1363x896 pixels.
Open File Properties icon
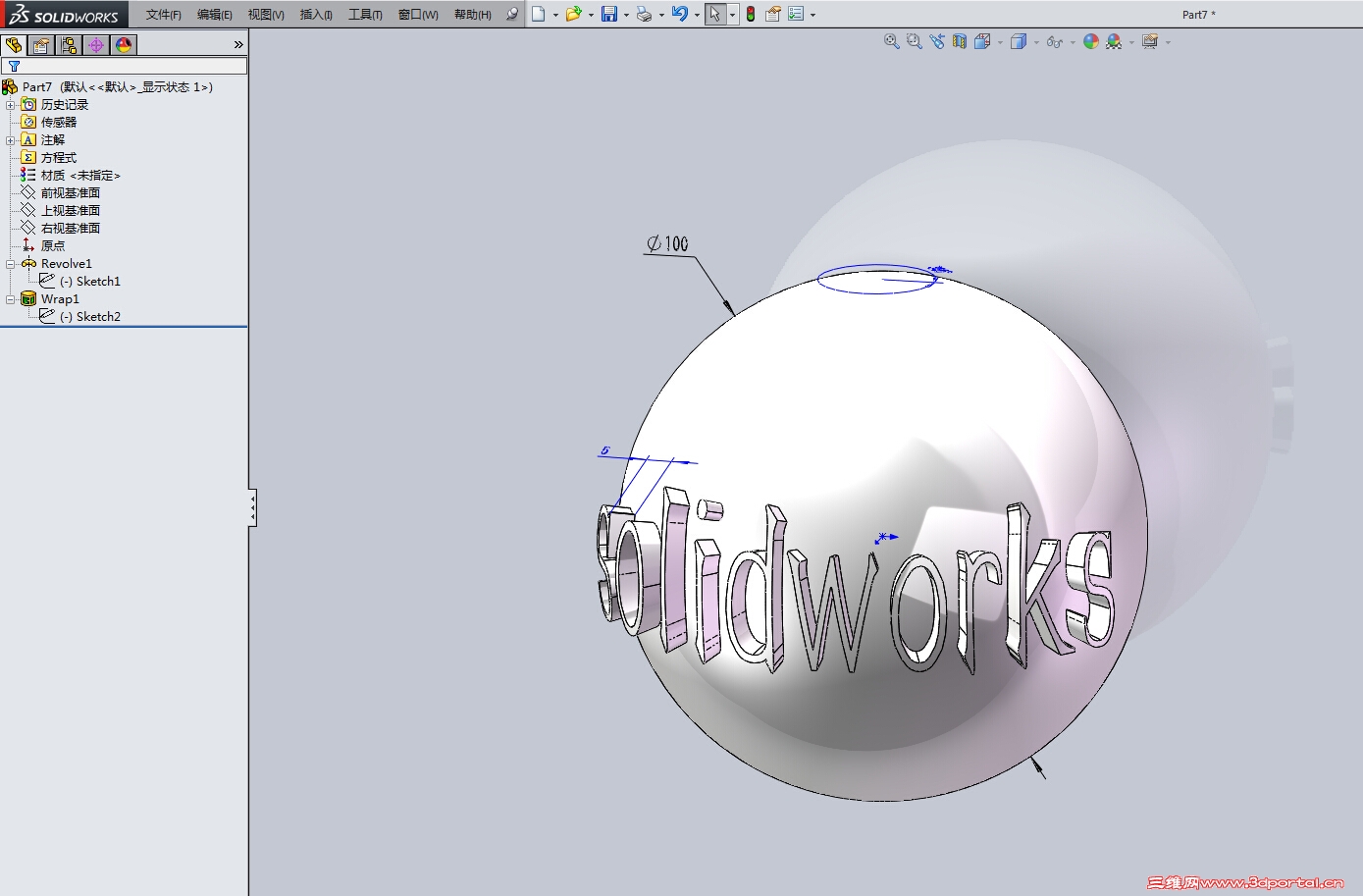[773, 14]
